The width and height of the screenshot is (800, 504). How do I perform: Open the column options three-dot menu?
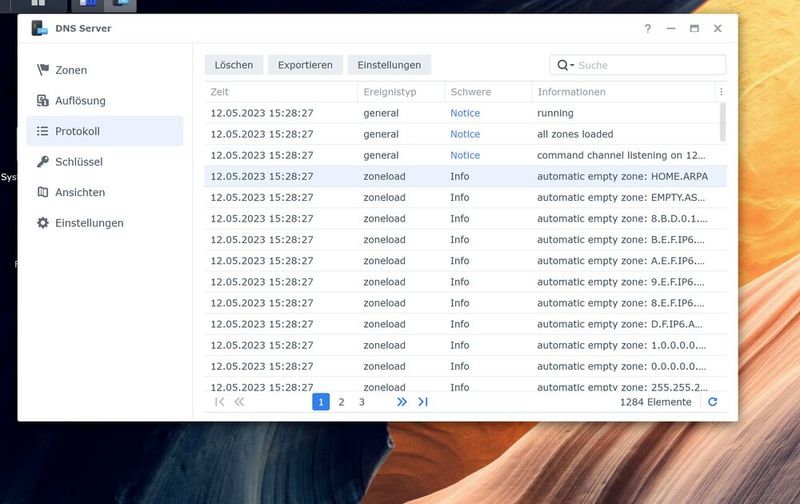pos(721,92)
